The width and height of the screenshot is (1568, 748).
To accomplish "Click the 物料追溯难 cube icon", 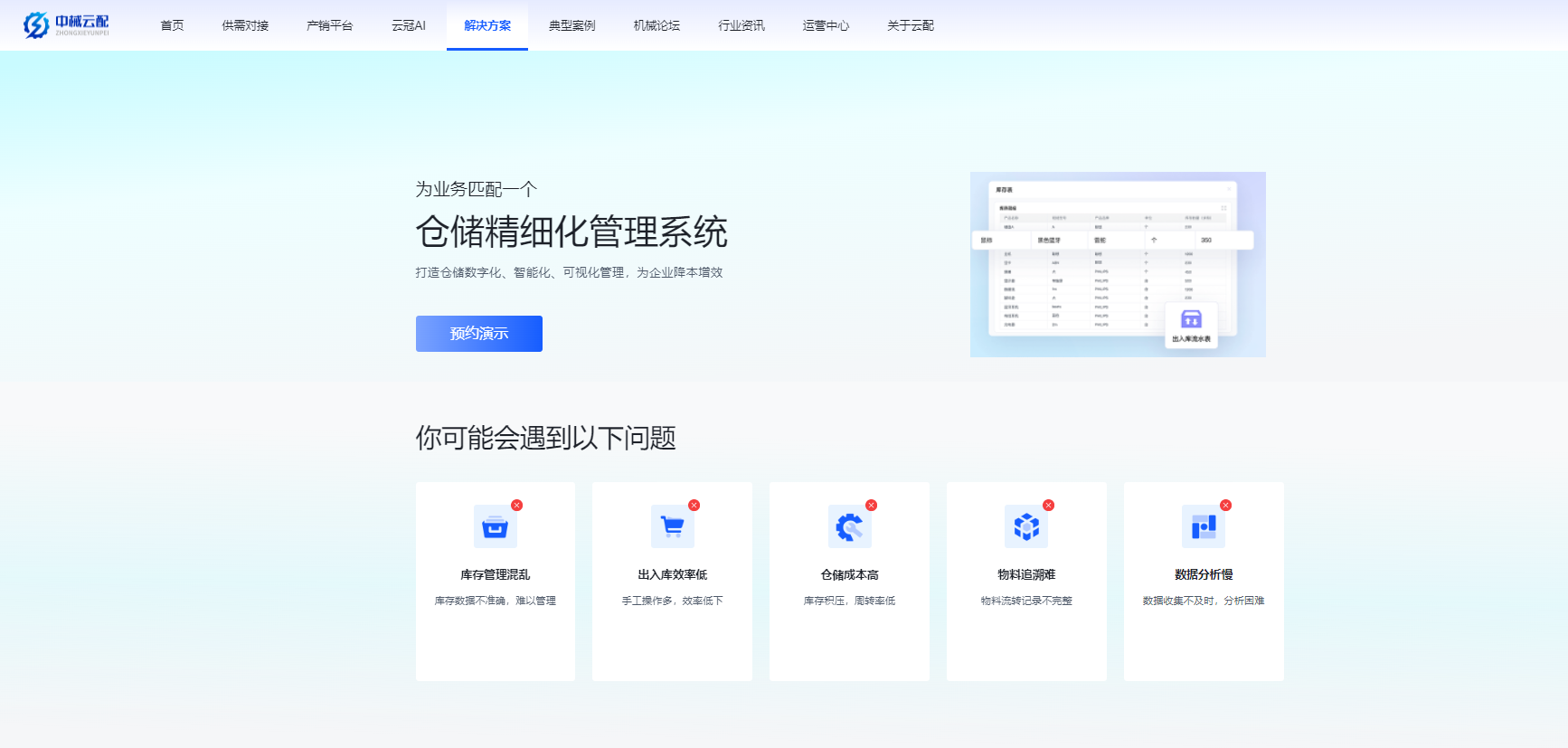I will pos(1026,526).
